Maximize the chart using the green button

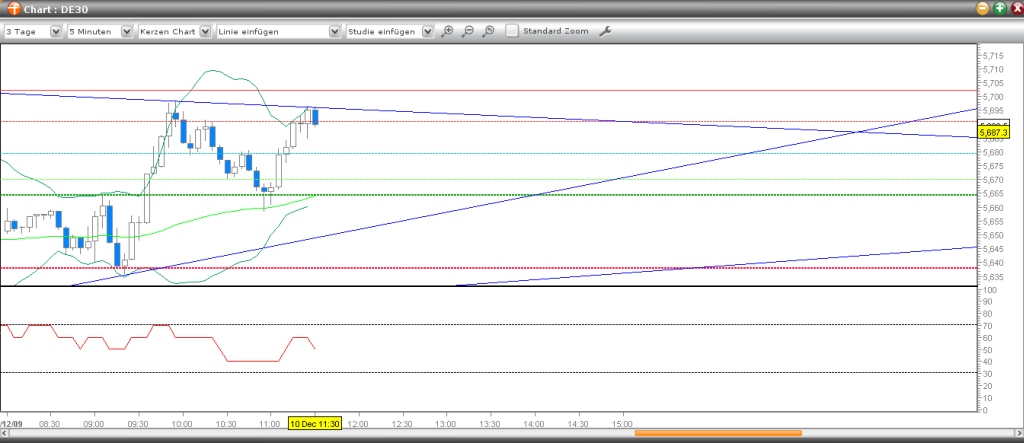pos(998,8)
